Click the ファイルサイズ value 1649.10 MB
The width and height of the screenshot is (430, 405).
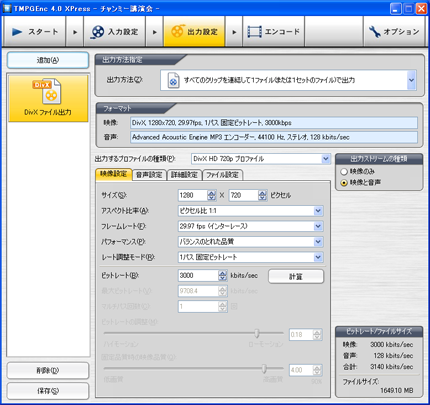pos(397,390)
